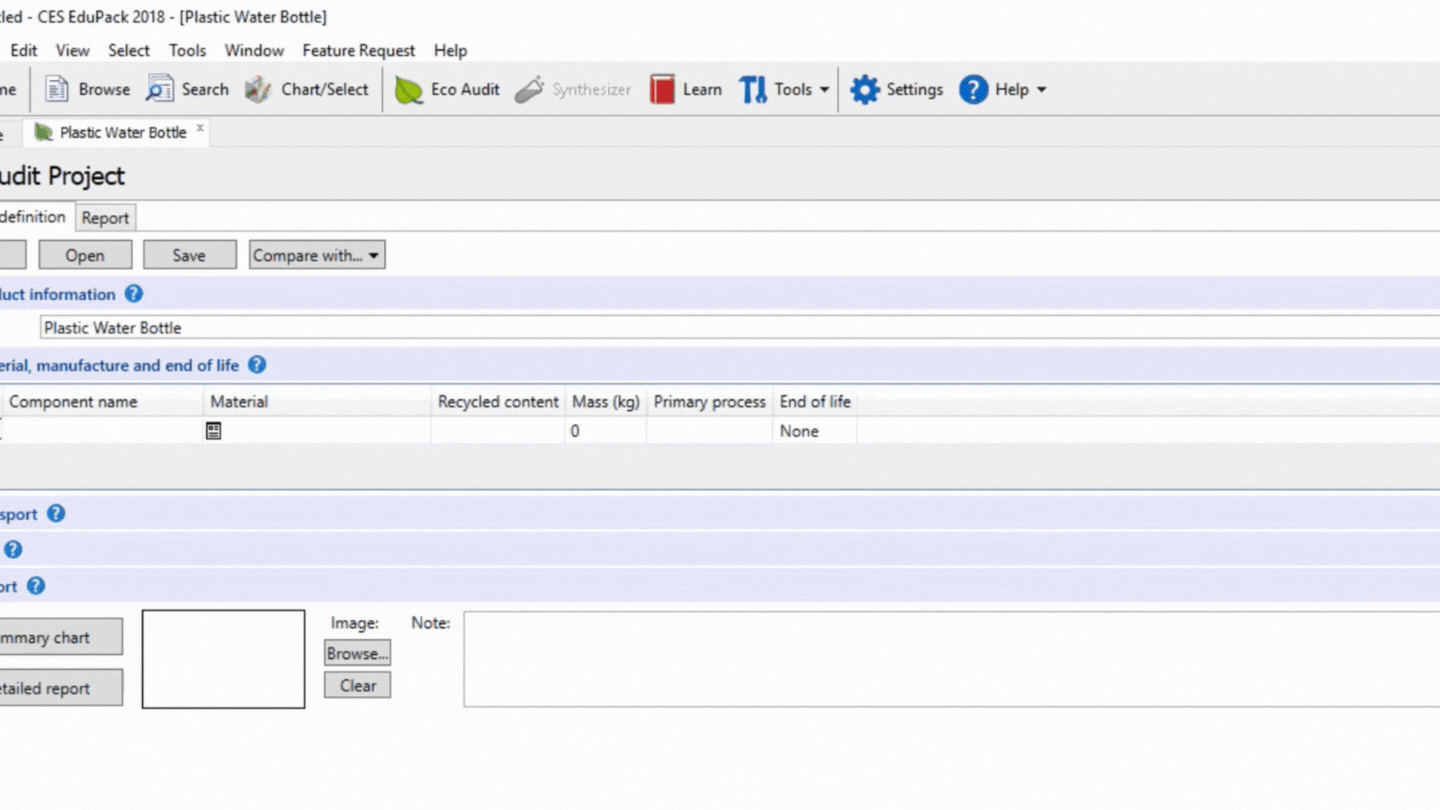Viewport: 1440px width, 810px height.
Task: Click the empty image preview box
Action: 223,659
